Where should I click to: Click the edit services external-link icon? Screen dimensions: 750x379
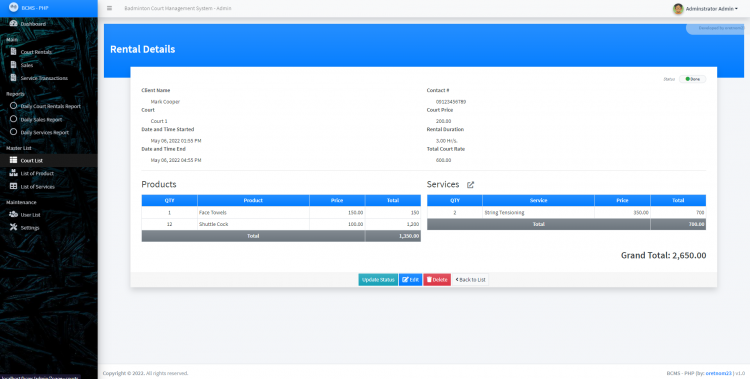click(x=470, y=185)
